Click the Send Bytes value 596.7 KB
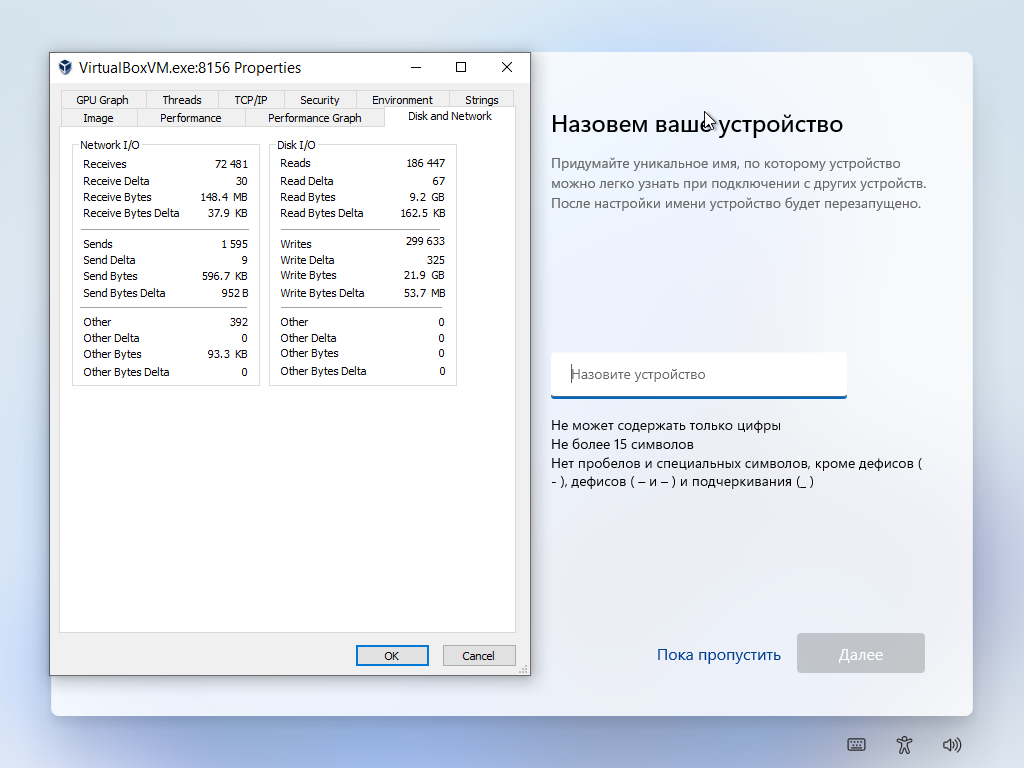Screen dimensions: 1024x768 tap(225, 276)
